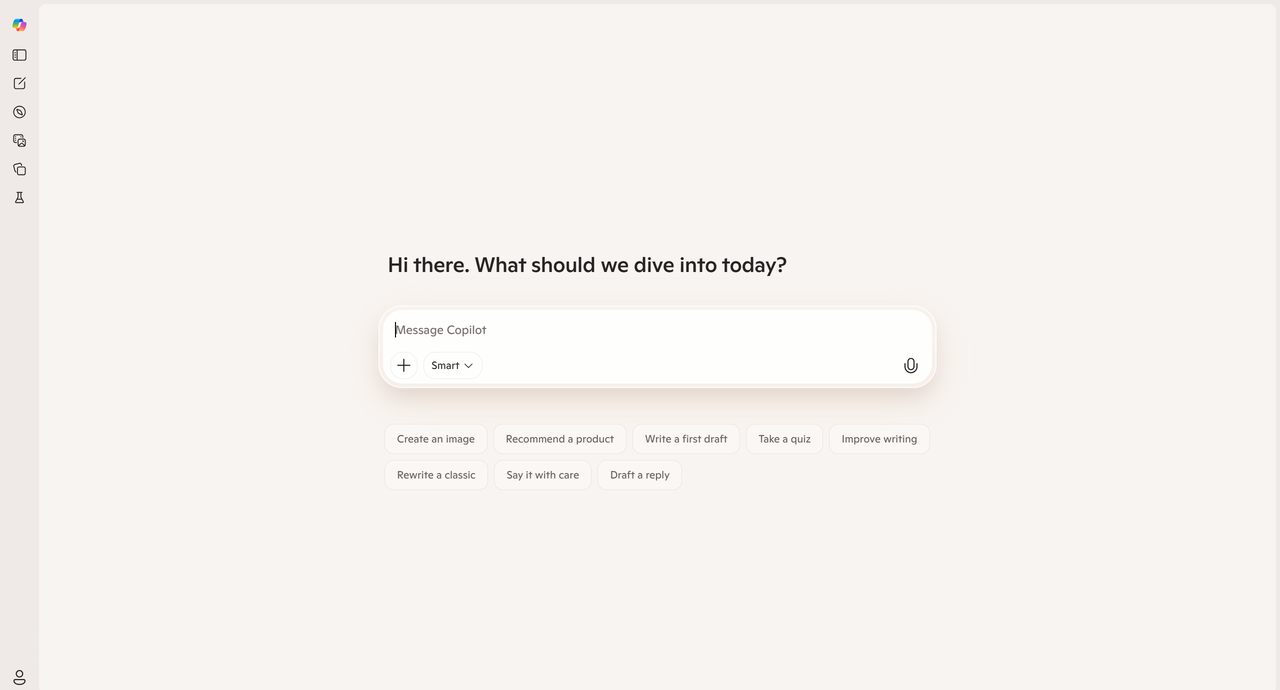The height and width of the screenshot is (690, 1280).
Task: Select Take a quiz
Action: pos(784,438)
